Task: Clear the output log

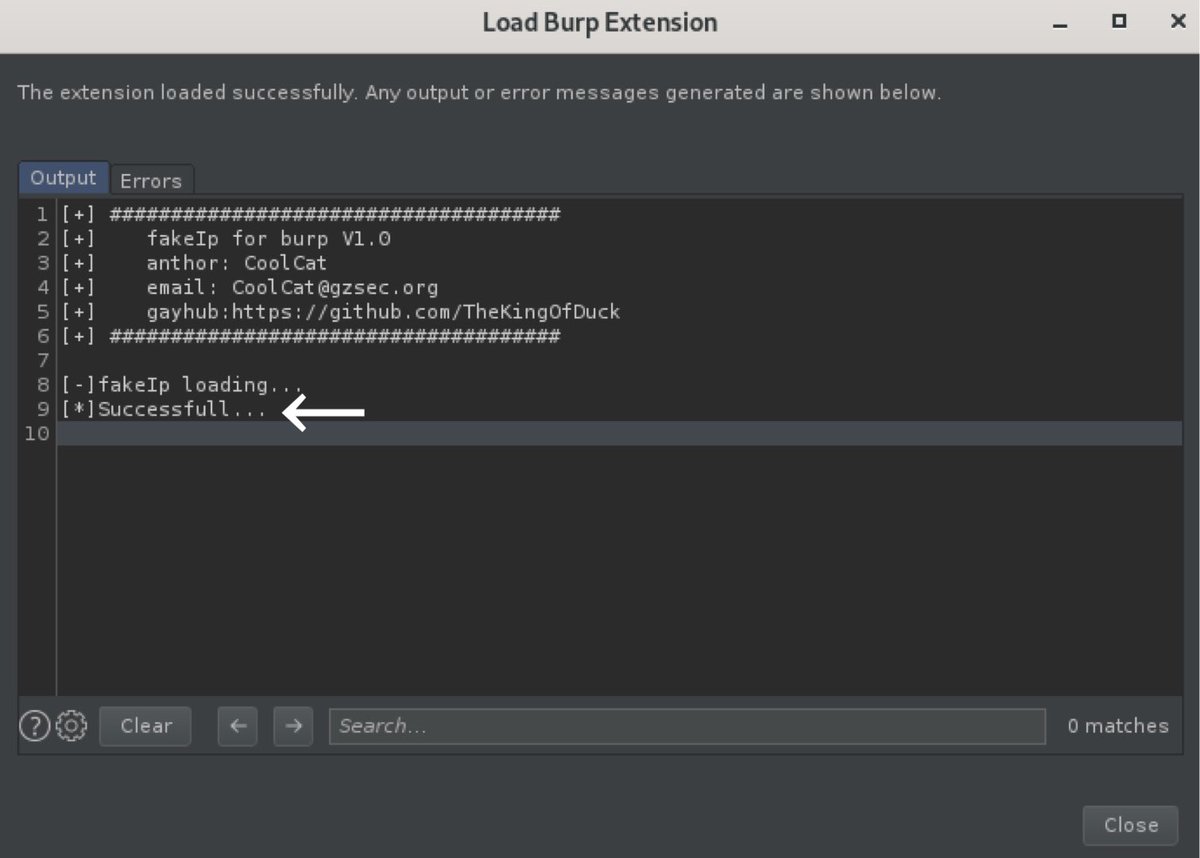Action: pos(146,726)
